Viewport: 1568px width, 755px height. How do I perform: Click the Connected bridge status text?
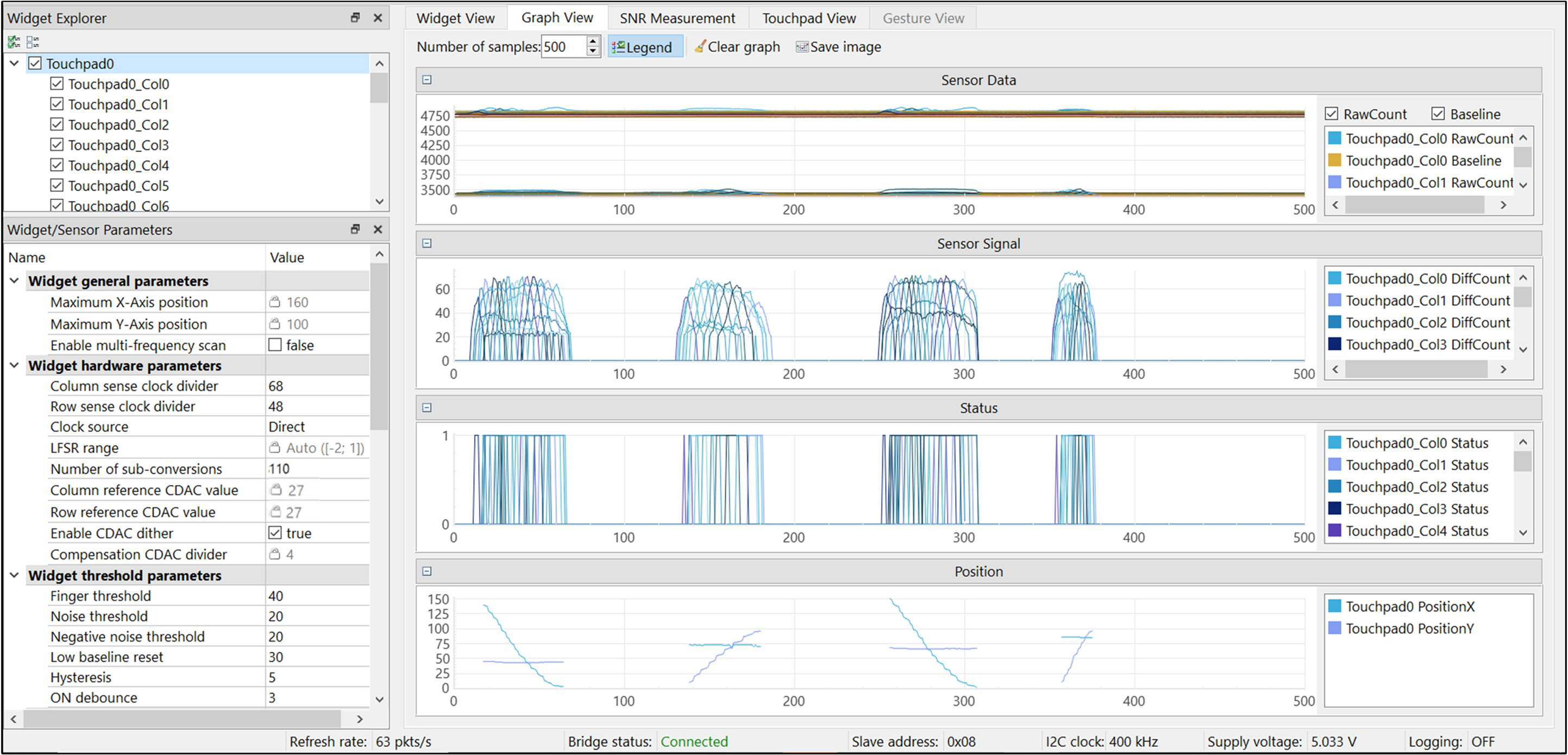coord(694,741)
